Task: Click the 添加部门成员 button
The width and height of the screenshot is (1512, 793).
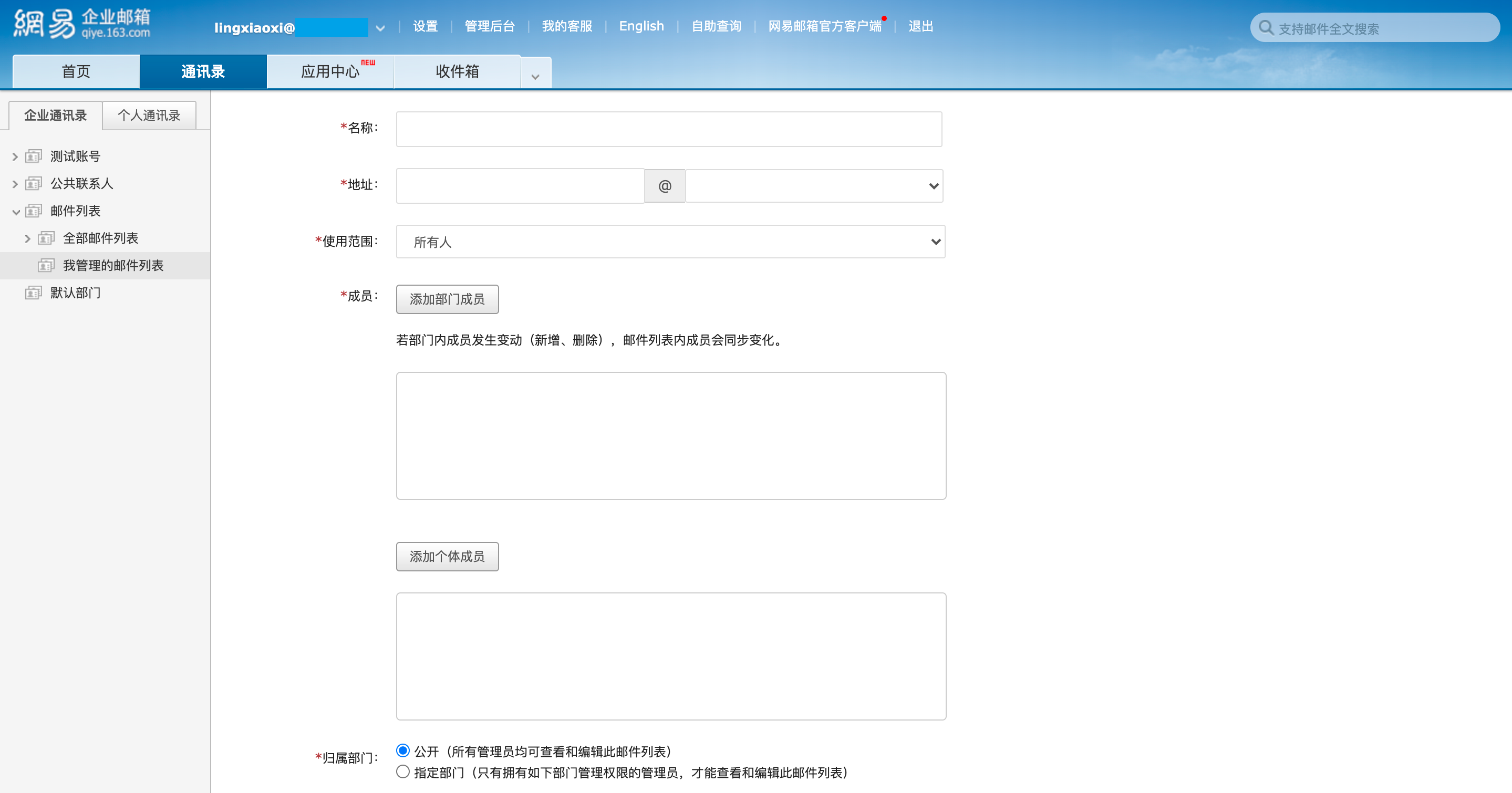Action: 447,299
